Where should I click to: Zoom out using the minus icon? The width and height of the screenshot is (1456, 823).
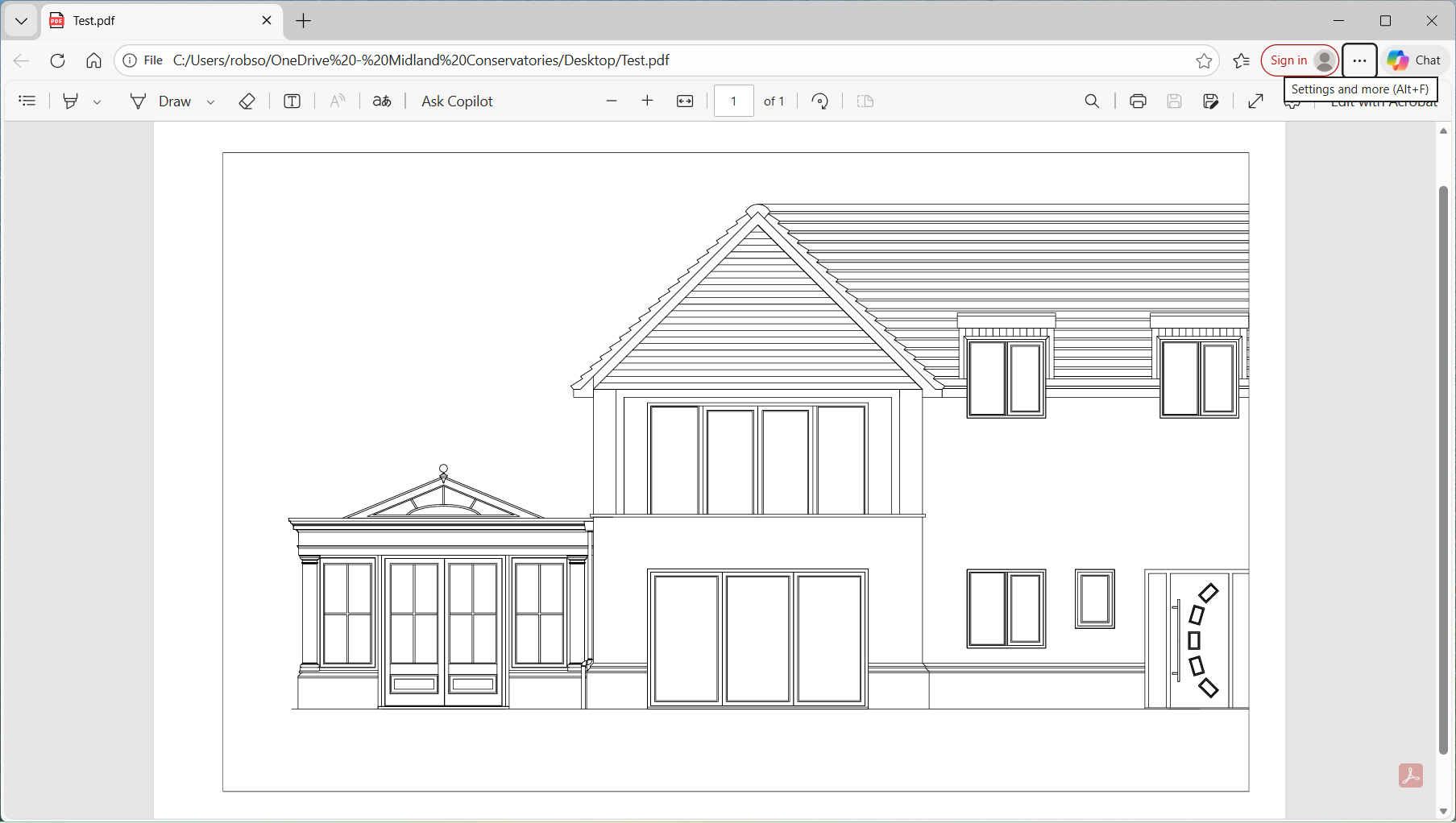tap(612, 101)
